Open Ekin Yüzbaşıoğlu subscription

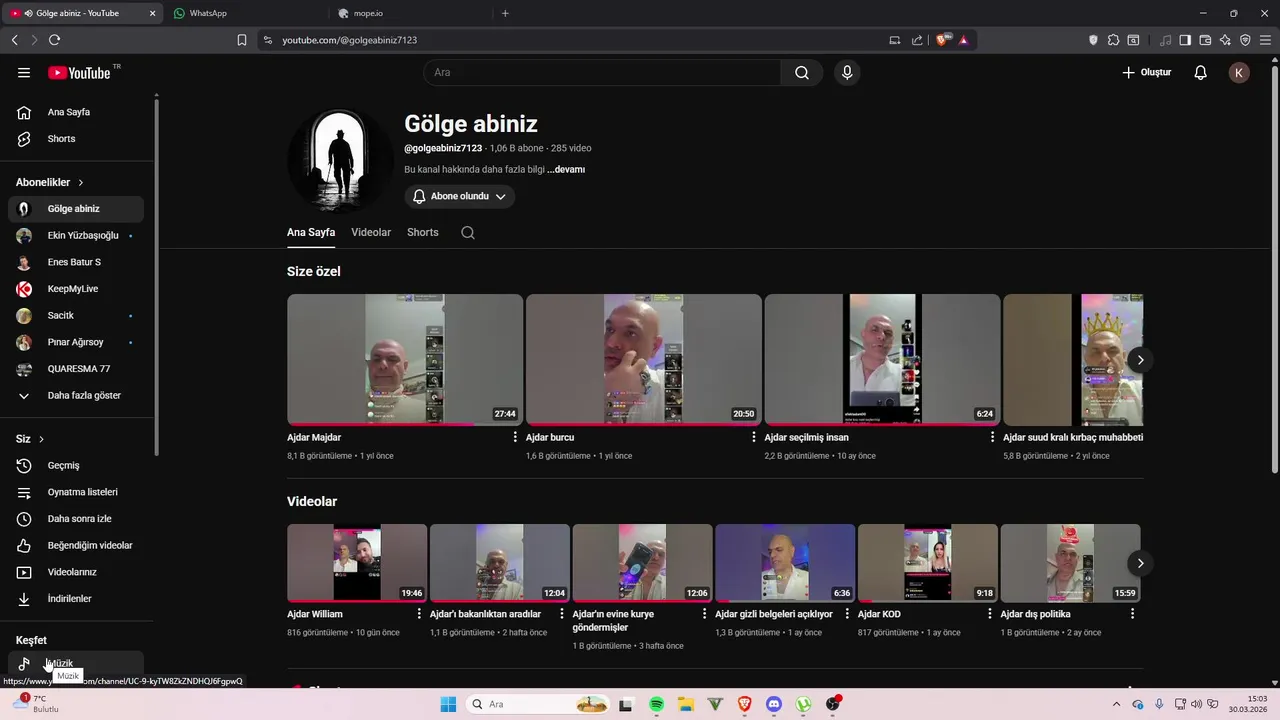(76, 235)
